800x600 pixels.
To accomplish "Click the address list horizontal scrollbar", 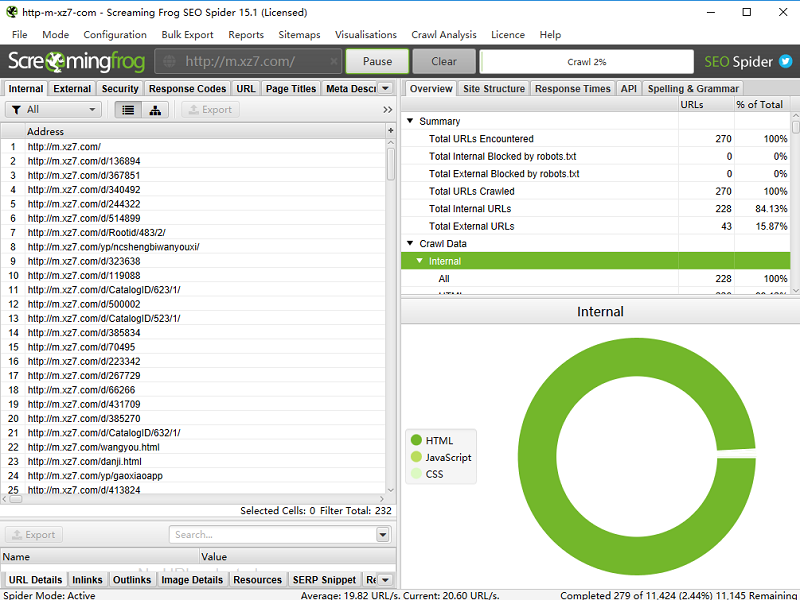I will (x=194, y=499).
